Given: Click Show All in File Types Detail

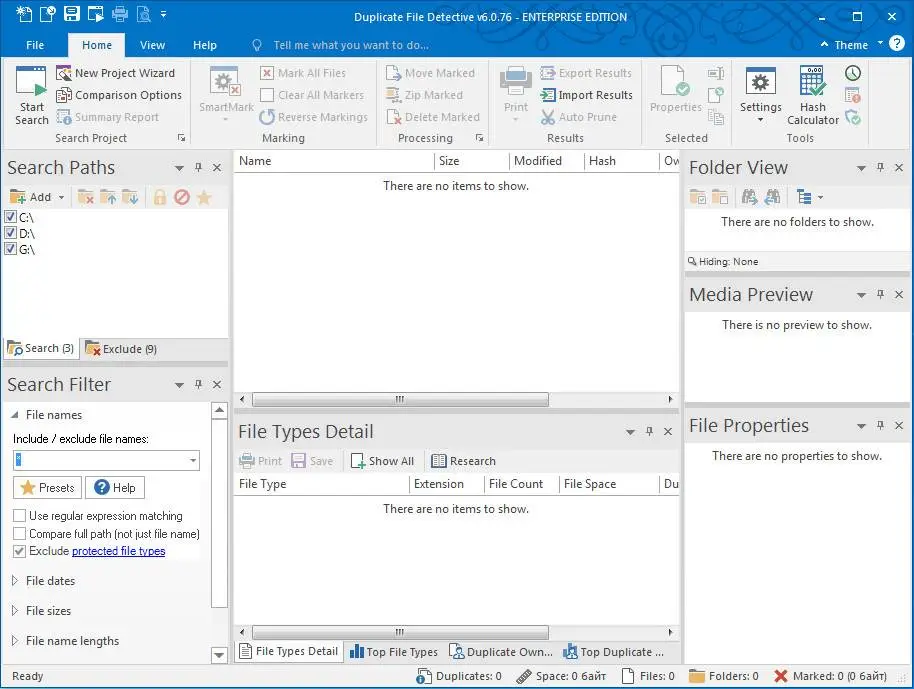Looking at the screenshot, I should point(382,461).
